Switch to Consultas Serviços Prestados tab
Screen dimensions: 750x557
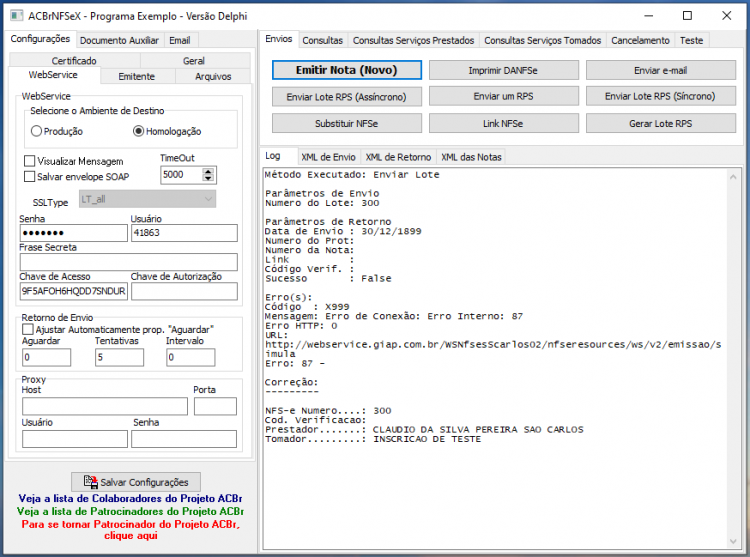point(413,41)
